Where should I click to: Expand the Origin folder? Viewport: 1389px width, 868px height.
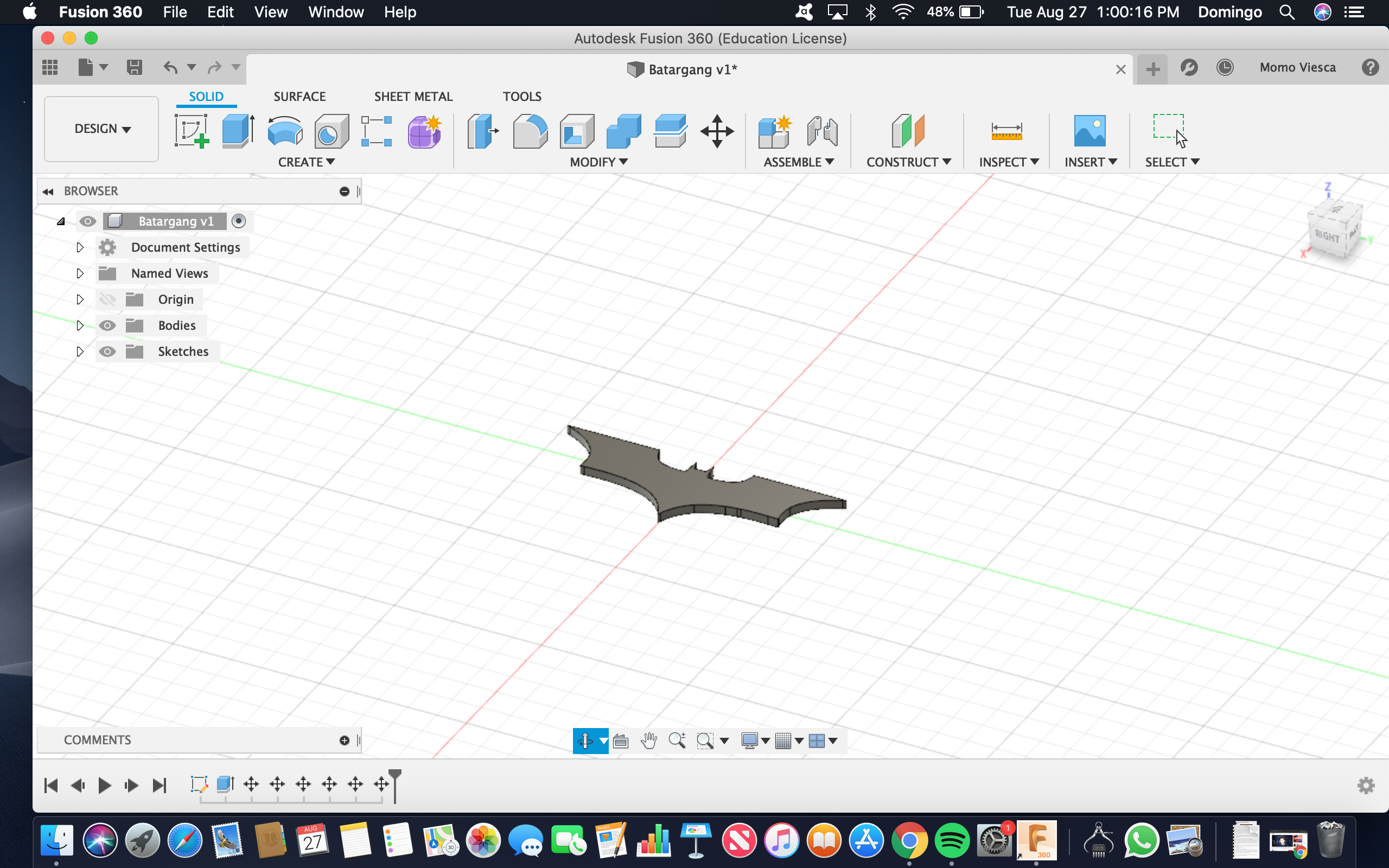point(80,299)
